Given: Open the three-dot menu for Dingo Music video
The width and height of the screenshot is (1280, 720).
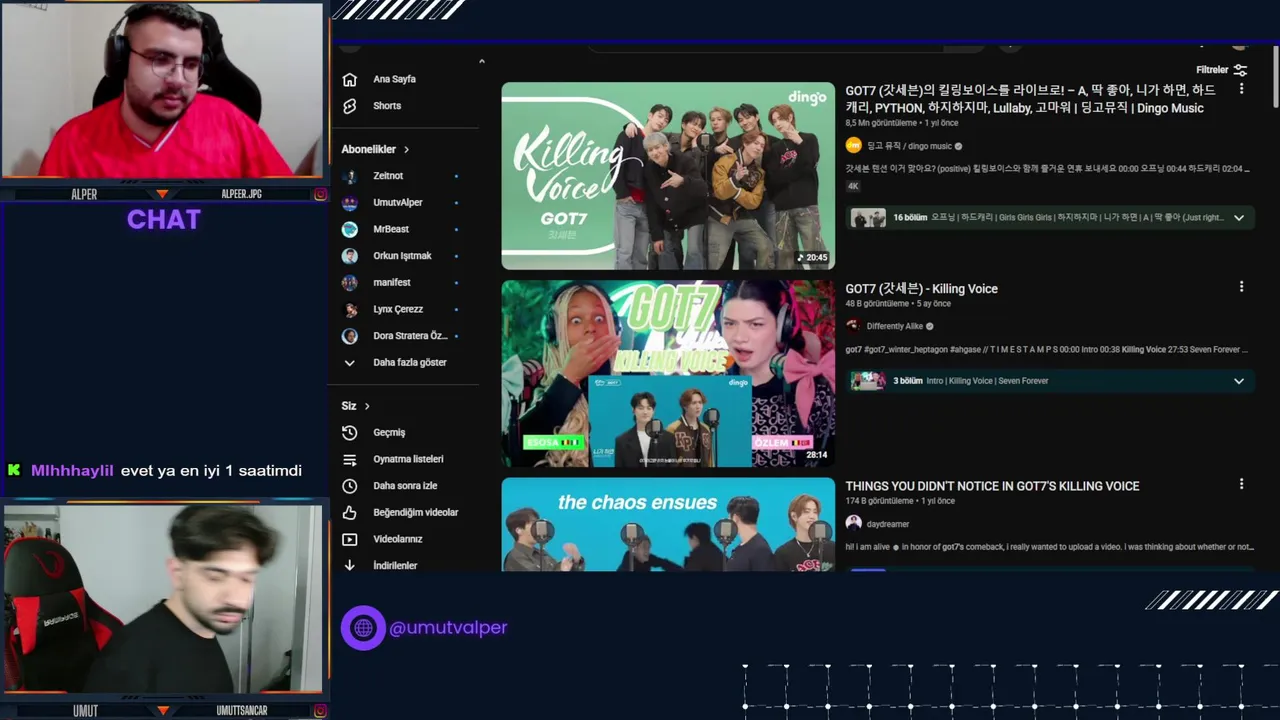Looking at the screenshot, I should [x=1241, y=89].
